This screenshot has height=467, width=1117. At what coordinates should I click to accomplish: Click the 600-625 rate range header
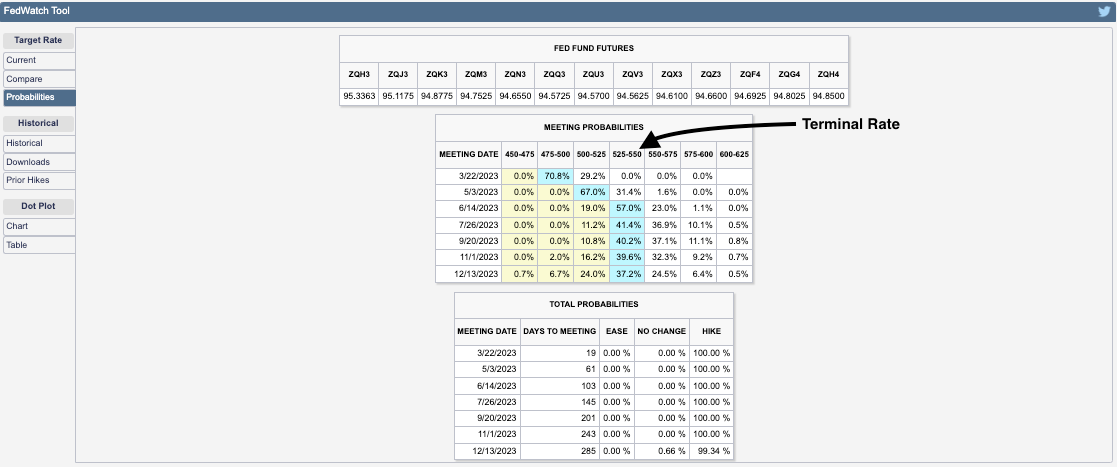(x=734, y=154)
